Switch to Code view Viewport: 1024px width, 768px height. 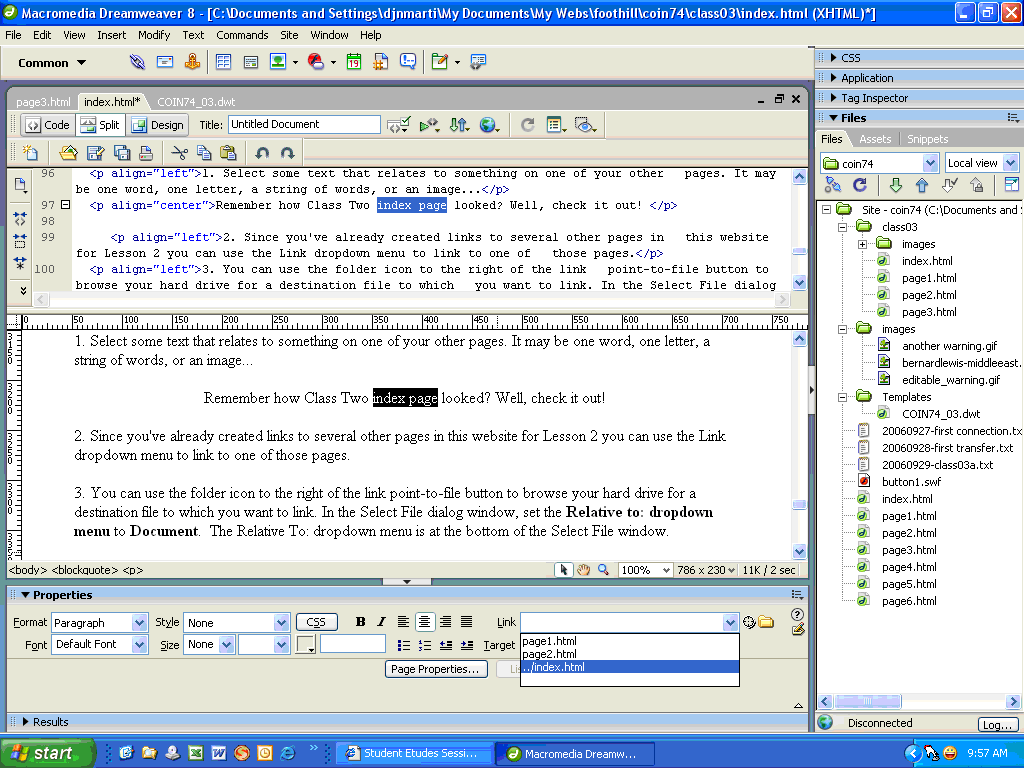48,125
